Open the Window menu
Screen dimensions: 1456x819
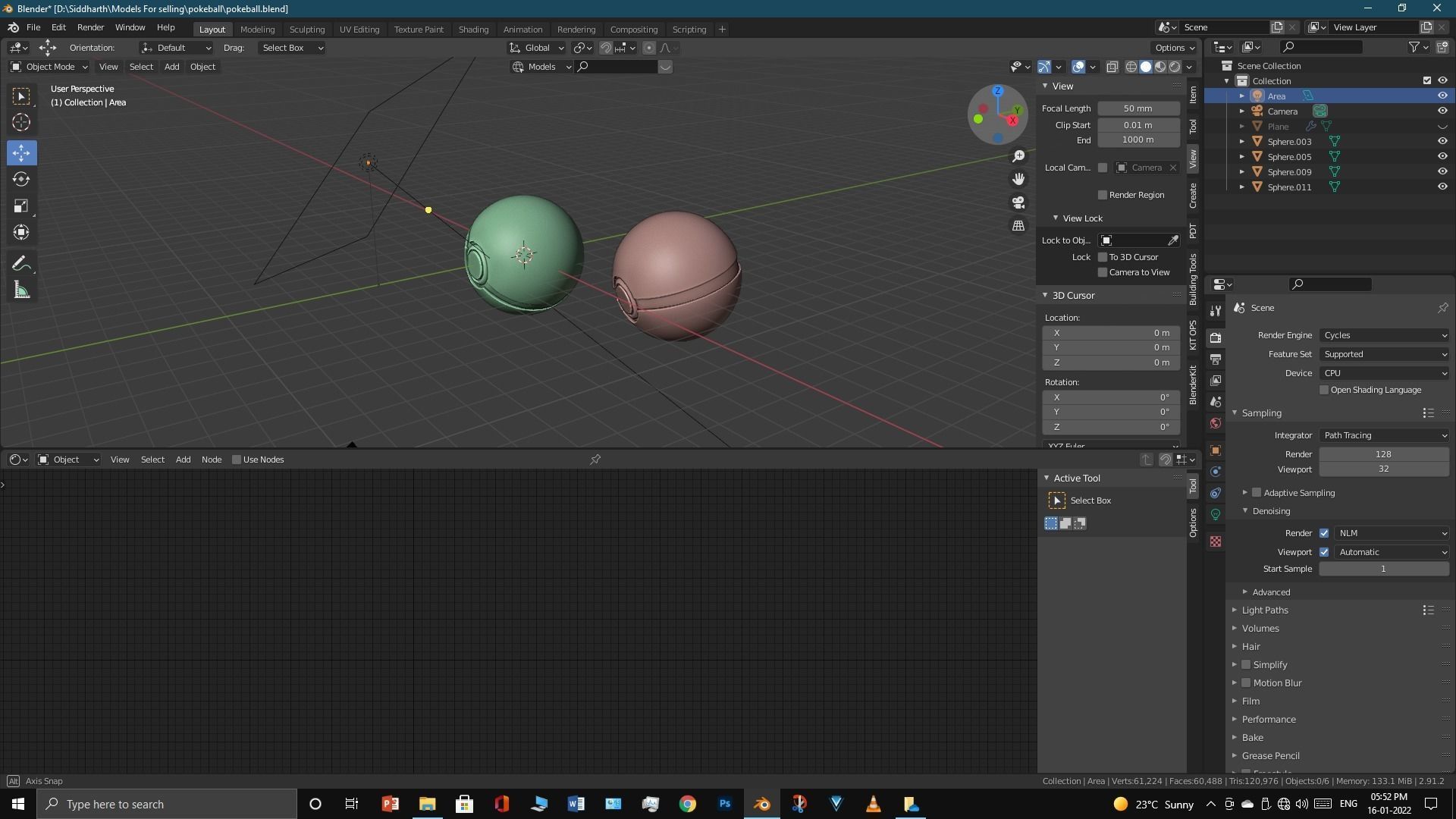[x=130, y=27]
